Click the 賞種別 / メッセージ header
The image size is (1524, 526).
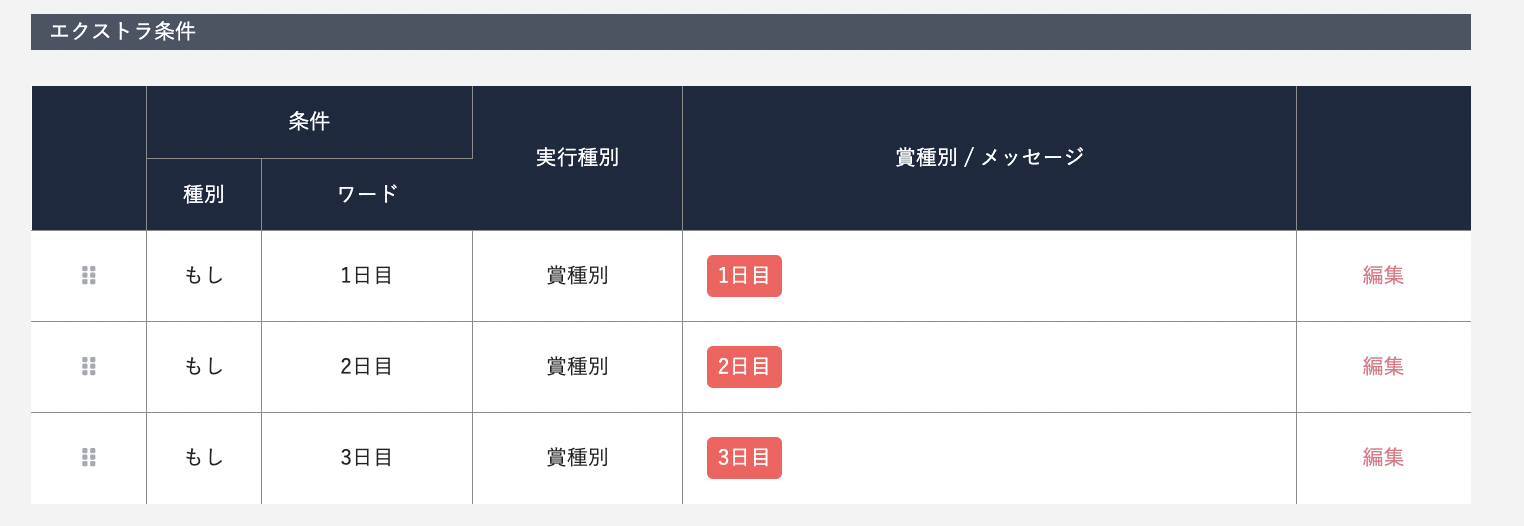(x=989, y=158)
